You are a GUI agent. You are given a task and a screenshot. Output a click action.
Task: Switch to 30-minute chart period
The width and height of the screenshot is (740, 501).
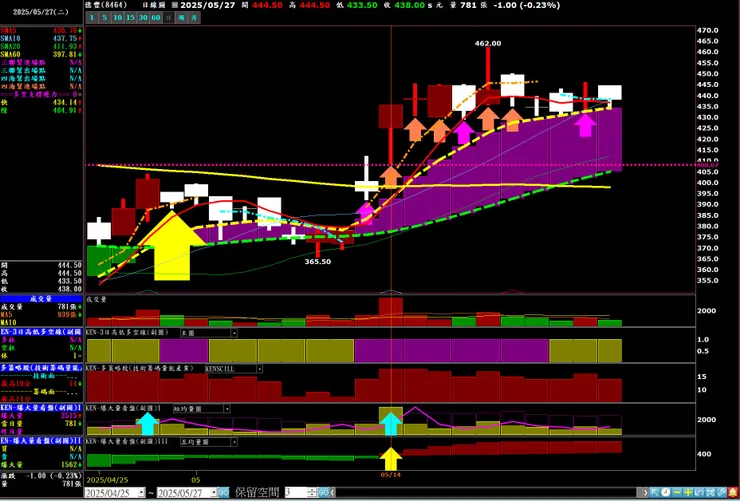click(x=143, y=18)
